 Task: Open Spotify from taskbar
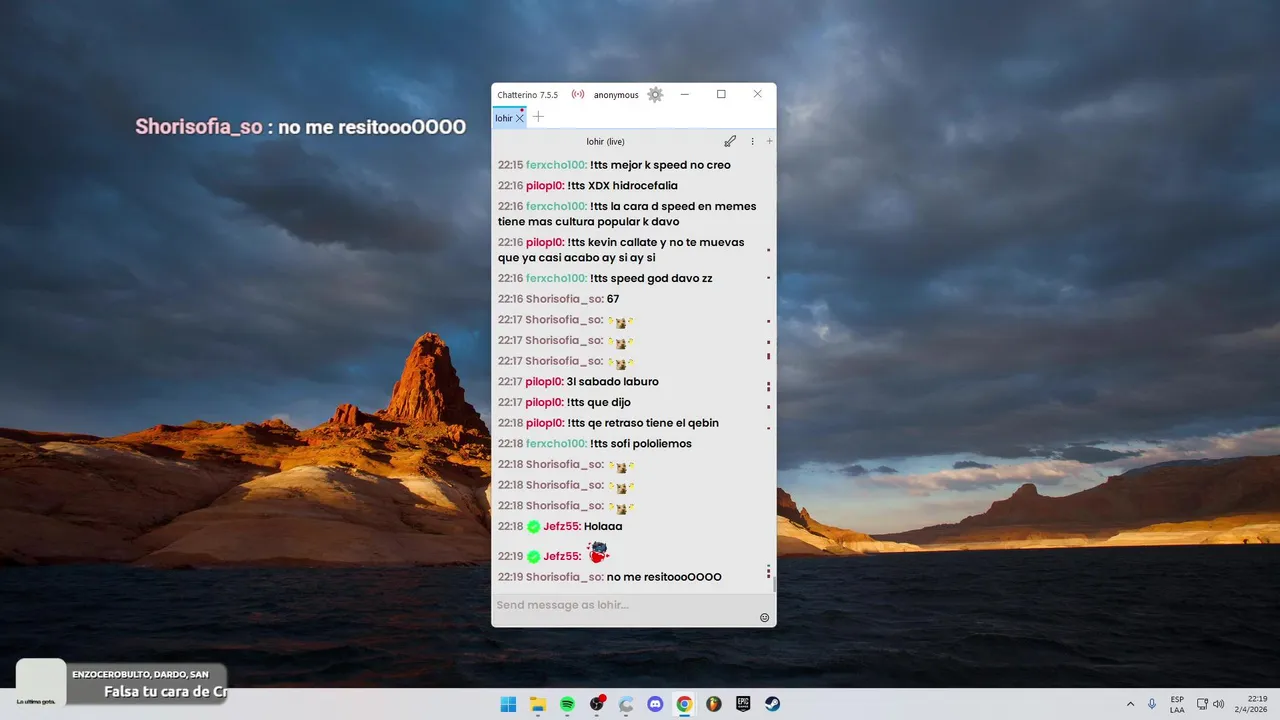coord(567,704)
